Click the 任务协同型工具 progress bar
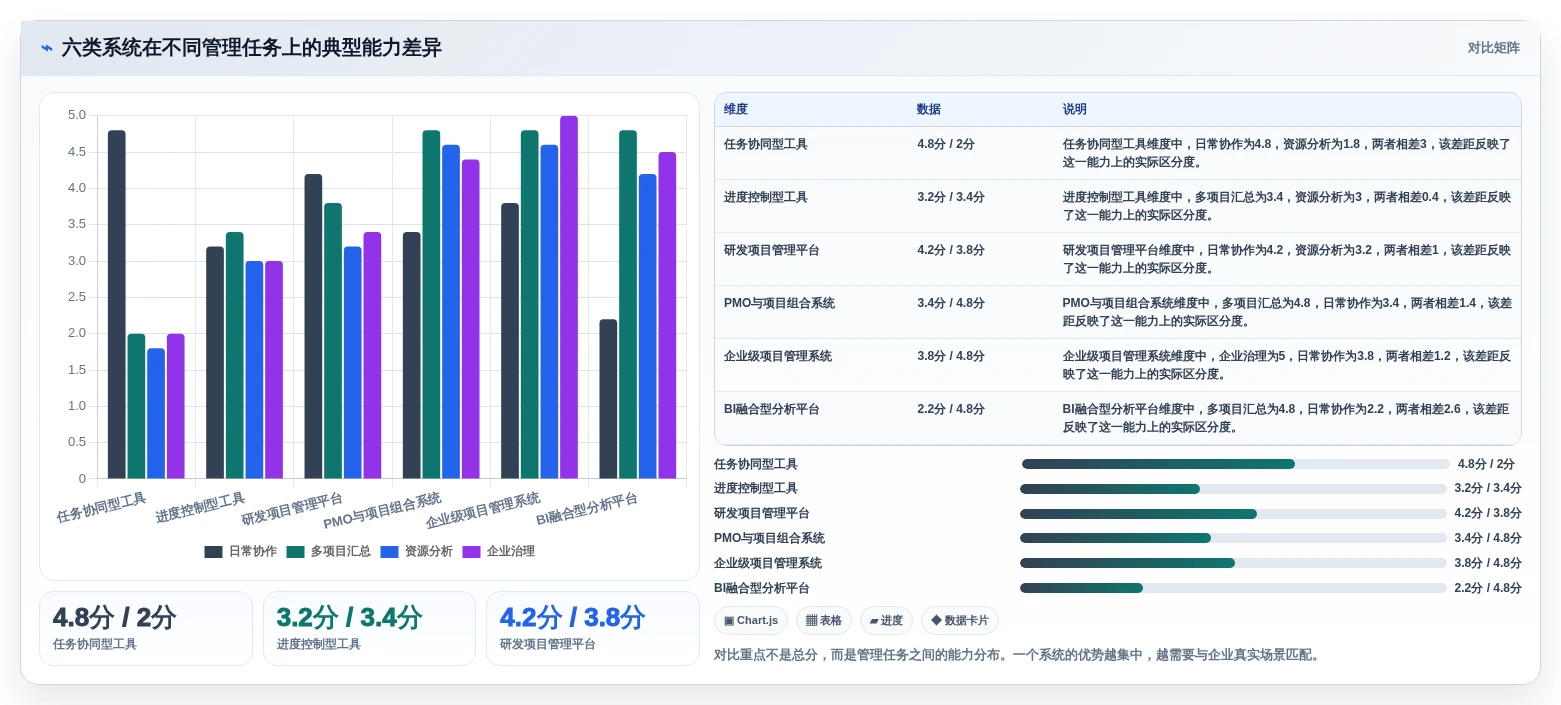The image size is (1561, 705). [1235, 464]
